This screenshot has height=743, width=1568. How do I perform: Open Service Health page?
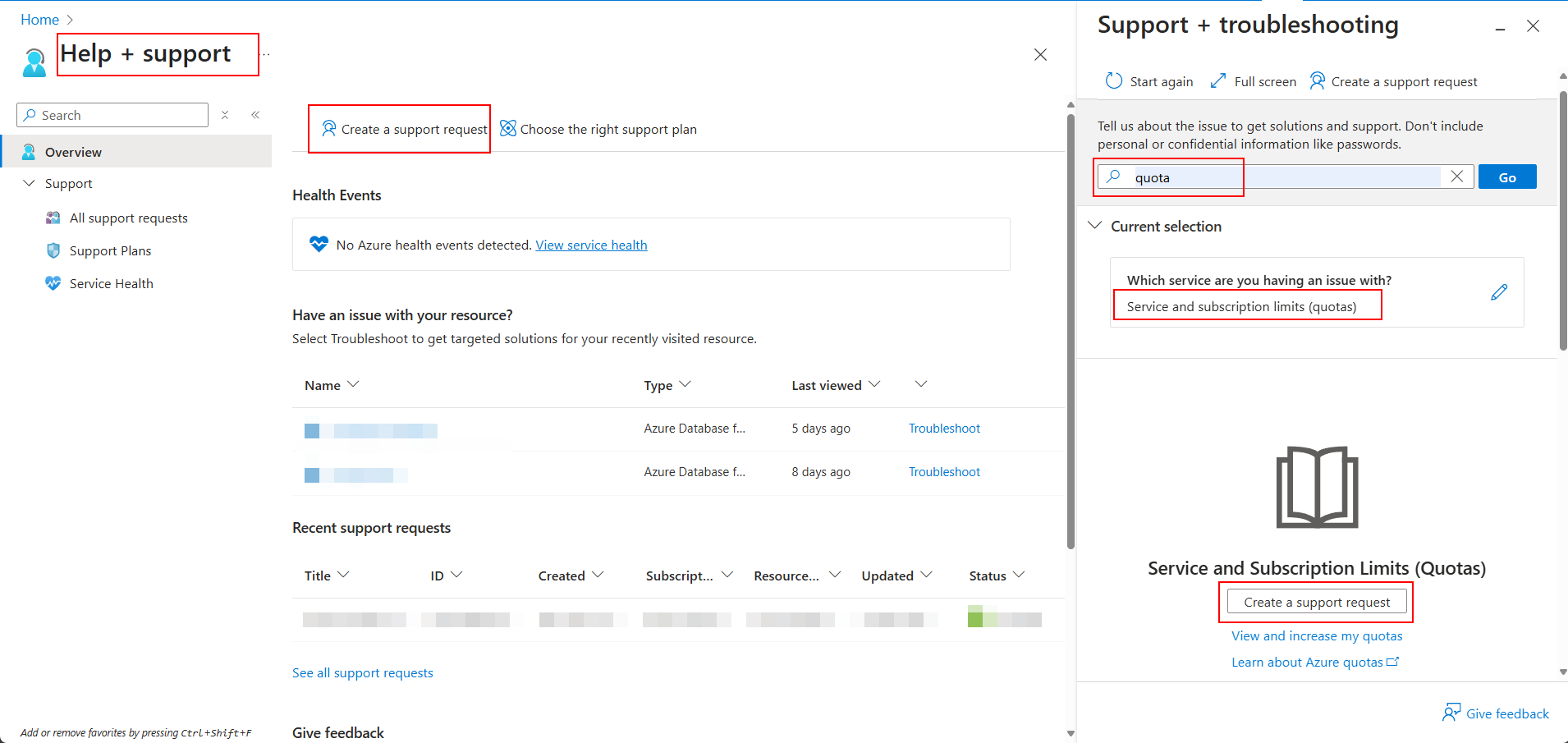[x=111, y=283]
